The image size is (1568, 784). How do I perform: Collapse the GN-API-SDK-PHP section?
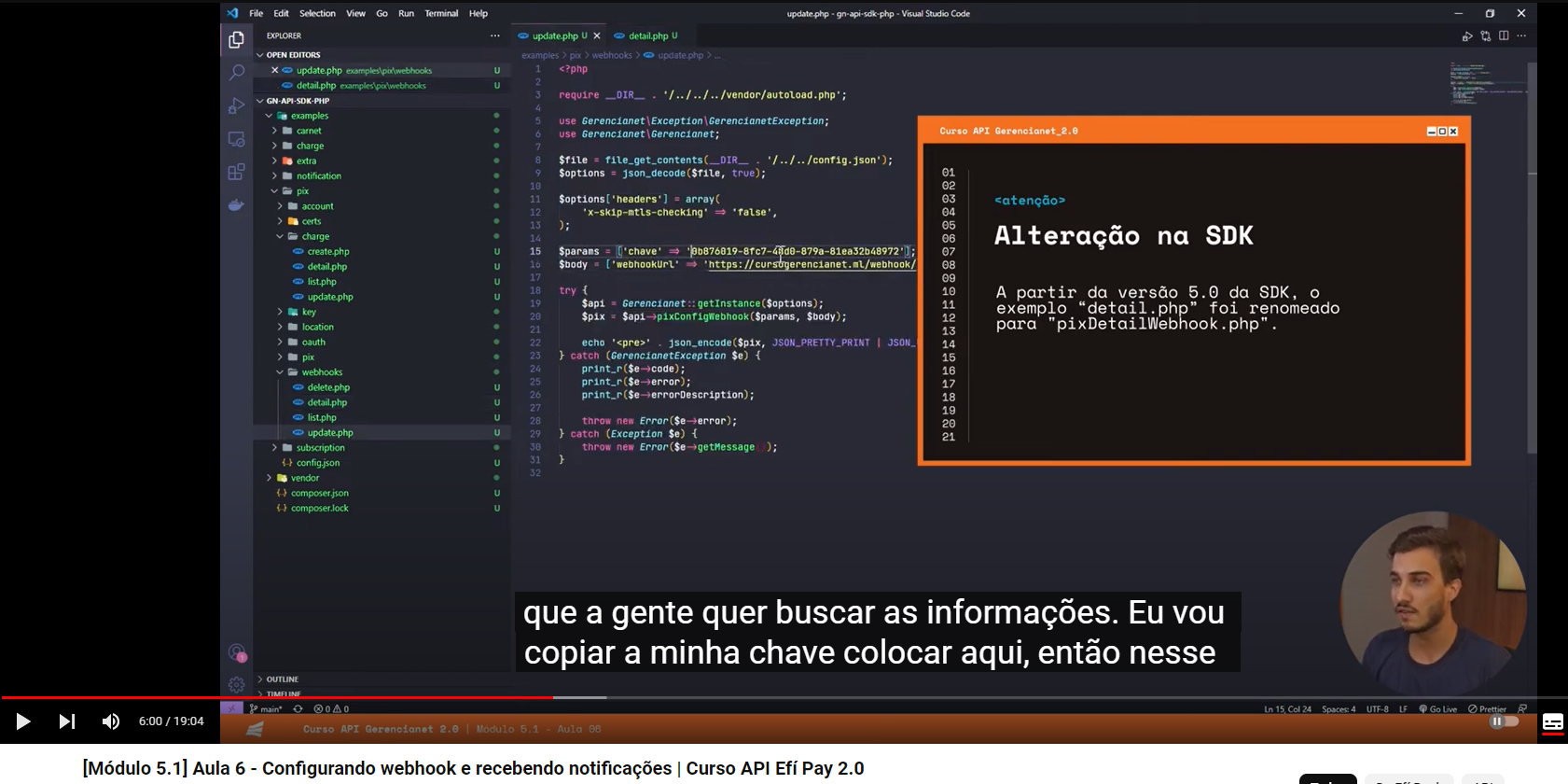click(297, 101)
